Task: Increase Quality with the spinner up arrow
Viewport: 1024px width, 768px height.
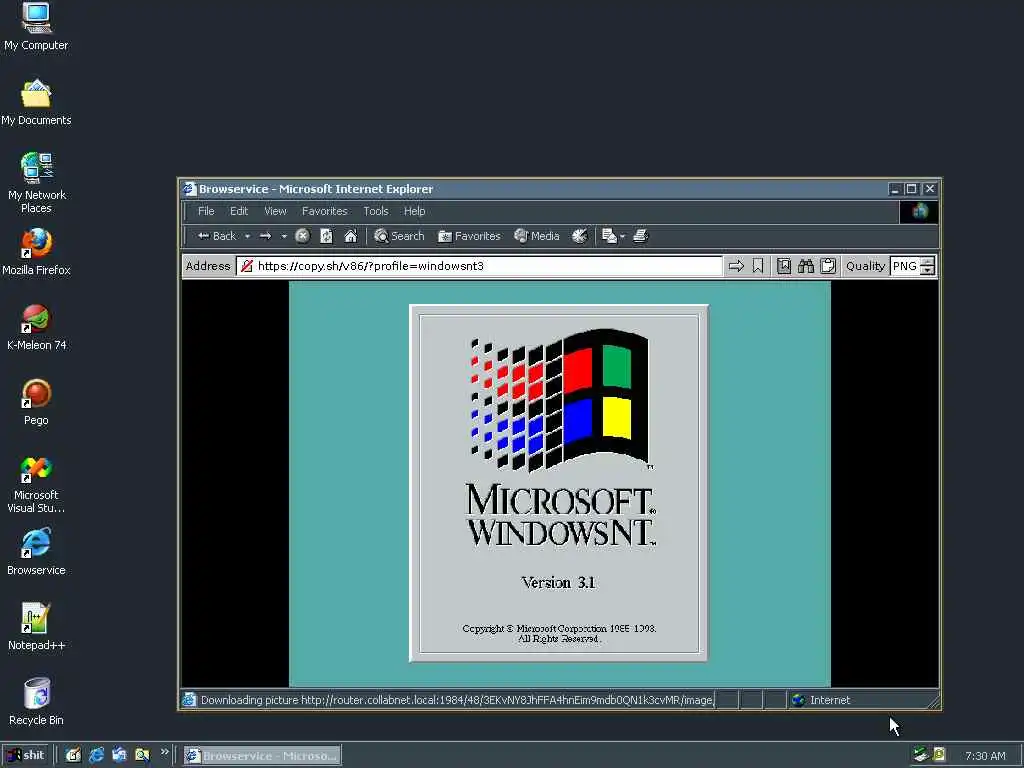Action: click(x=927, y=261)
